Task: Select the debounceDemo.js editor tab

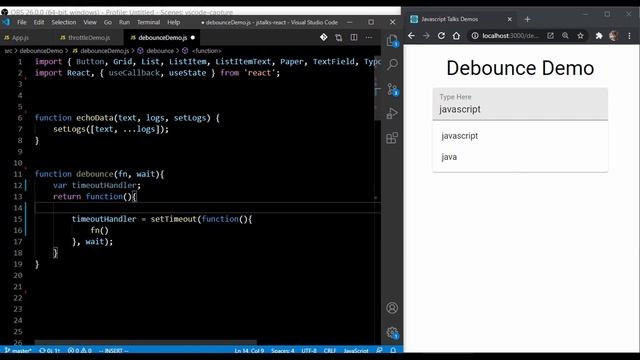Action: click(x=162, y=38)
